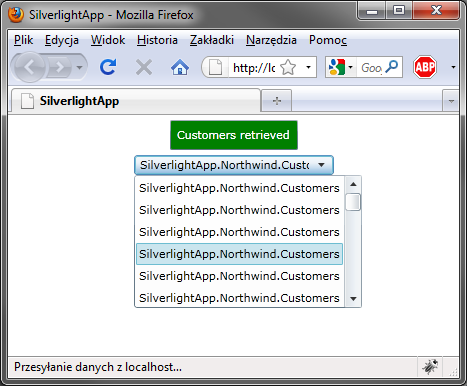Expand the SilverlightApp.Northwind combo box arrow
Screen dimensions: 467x386
[321, 165]
